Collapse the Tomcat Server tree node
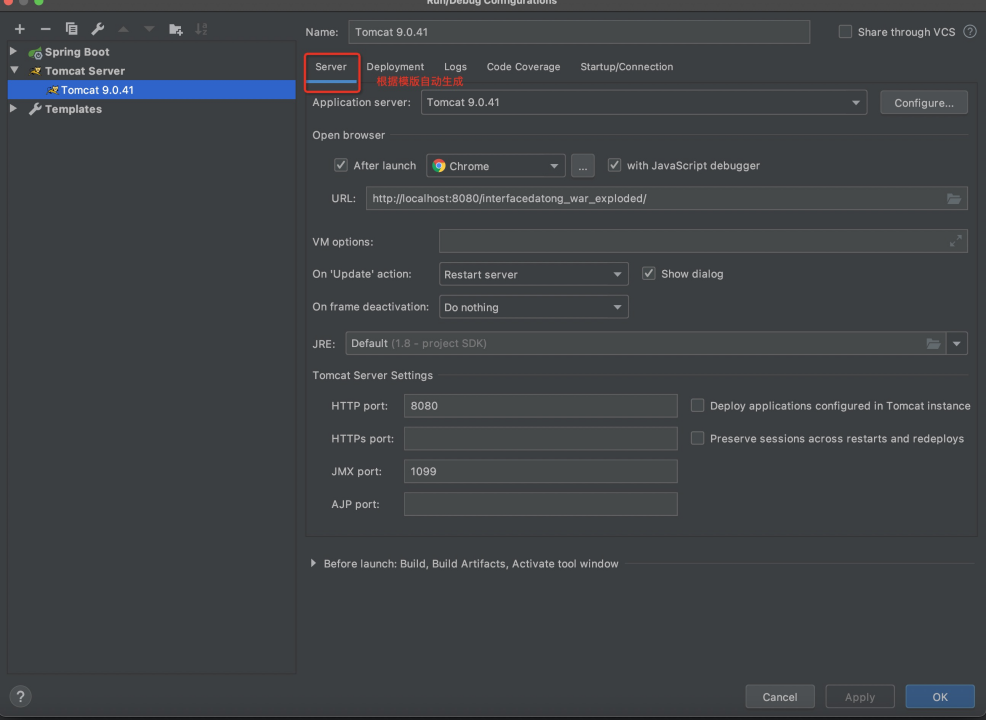The height and width of the screenshot is (720, 986). coord(14,70)
